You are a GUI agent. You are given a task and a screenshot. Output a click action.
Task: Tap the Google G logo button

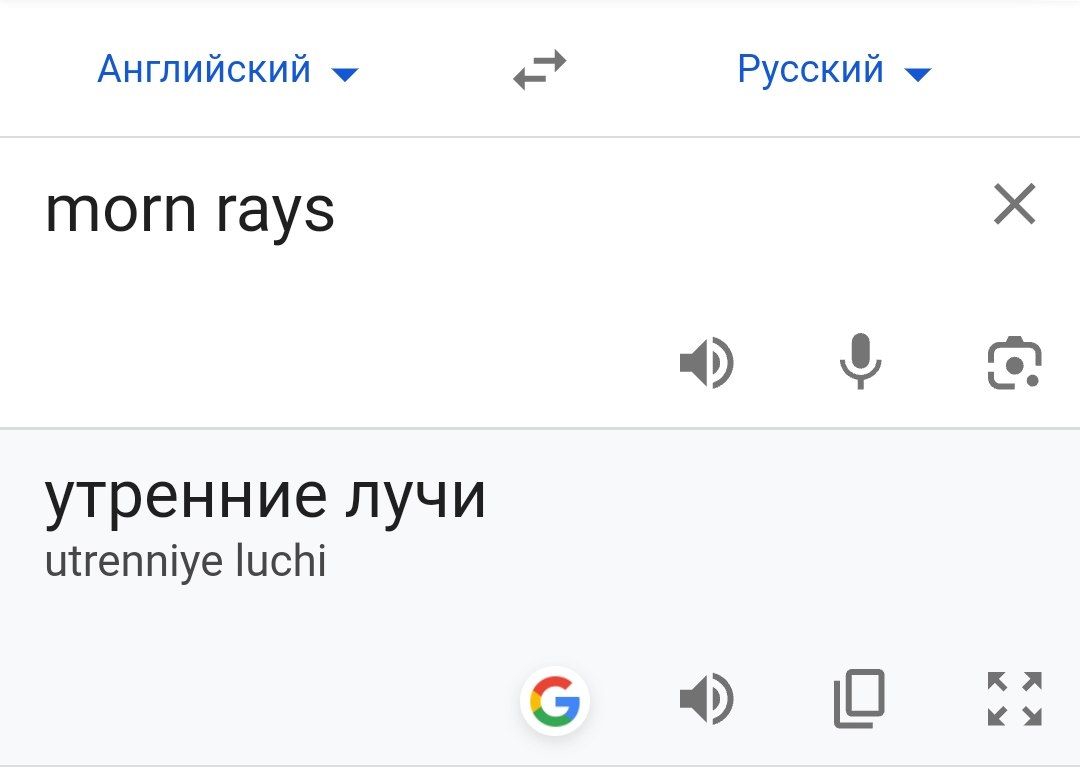click(555, 701)
